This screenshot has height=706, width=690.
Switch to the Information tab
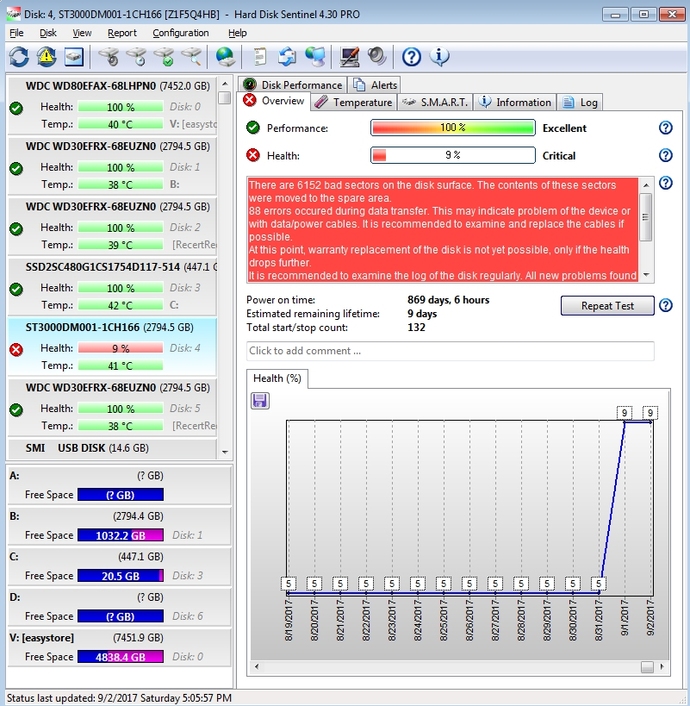point(515,102)
